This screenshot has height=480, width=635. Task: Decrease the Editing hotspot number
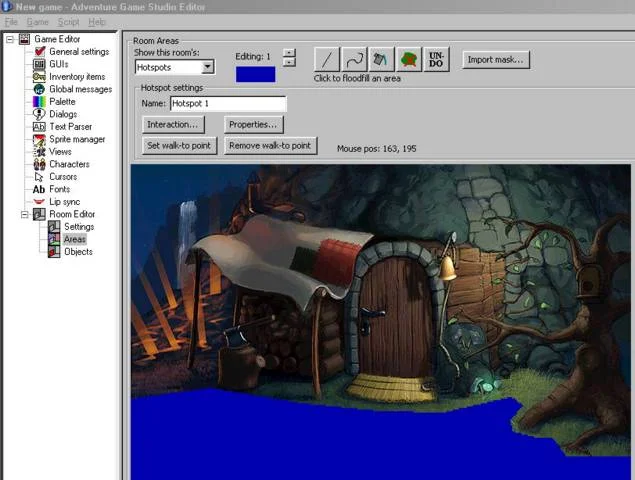click(289, 62)
